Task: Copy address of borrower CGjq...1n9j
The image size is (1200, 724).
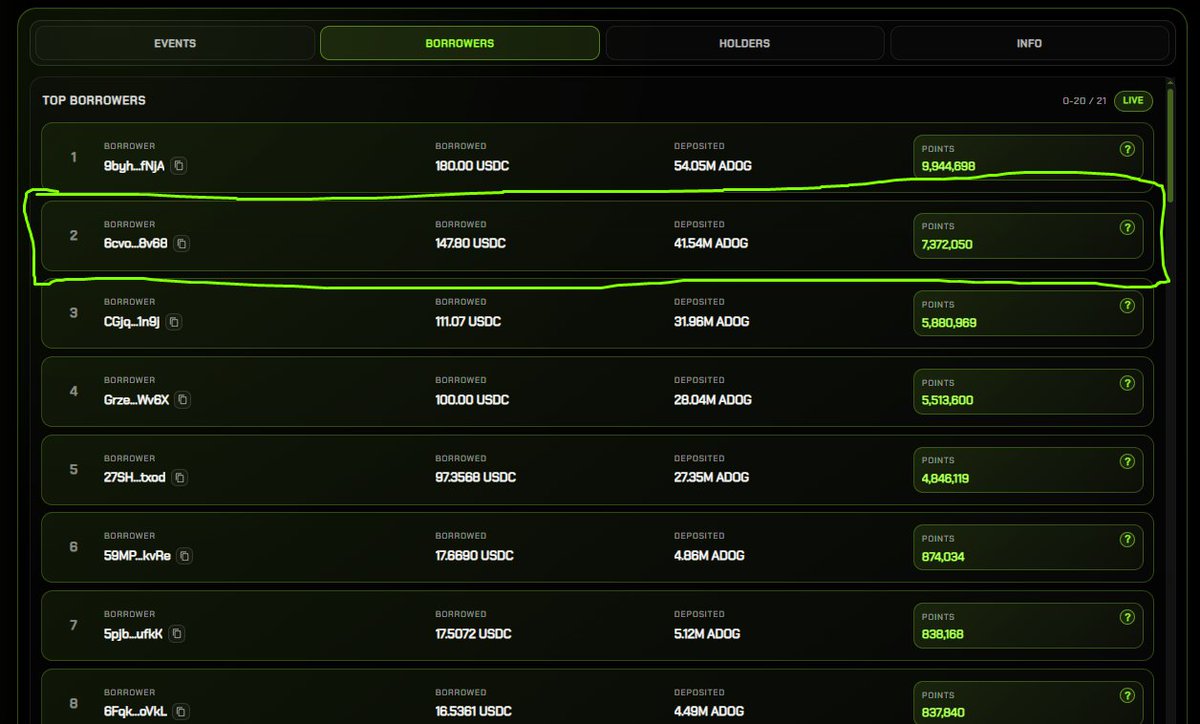Action: [x=174, y=322]
